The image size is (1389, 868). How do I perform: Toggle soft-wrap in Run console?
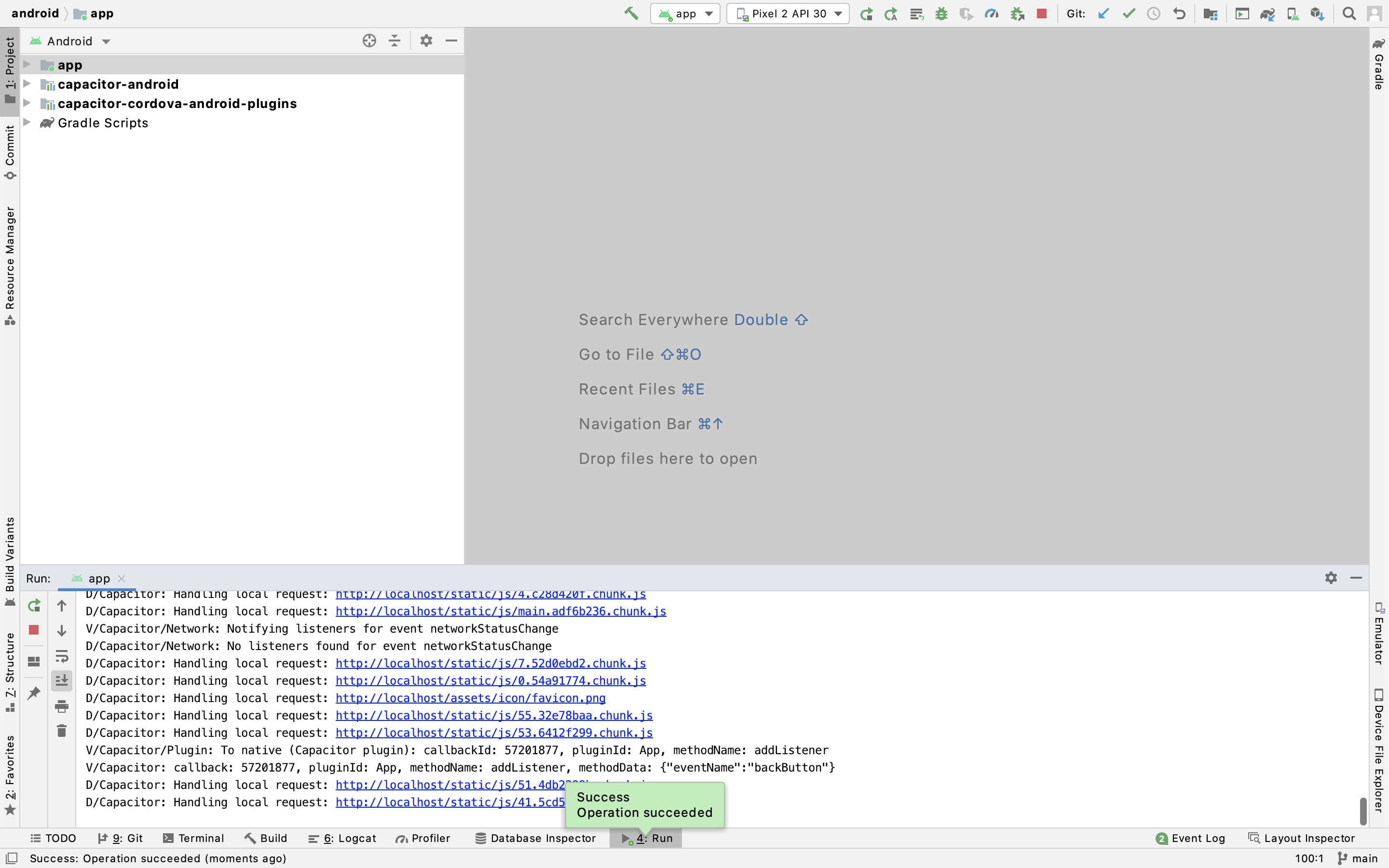pyautogui.click(x=61, y=656)
